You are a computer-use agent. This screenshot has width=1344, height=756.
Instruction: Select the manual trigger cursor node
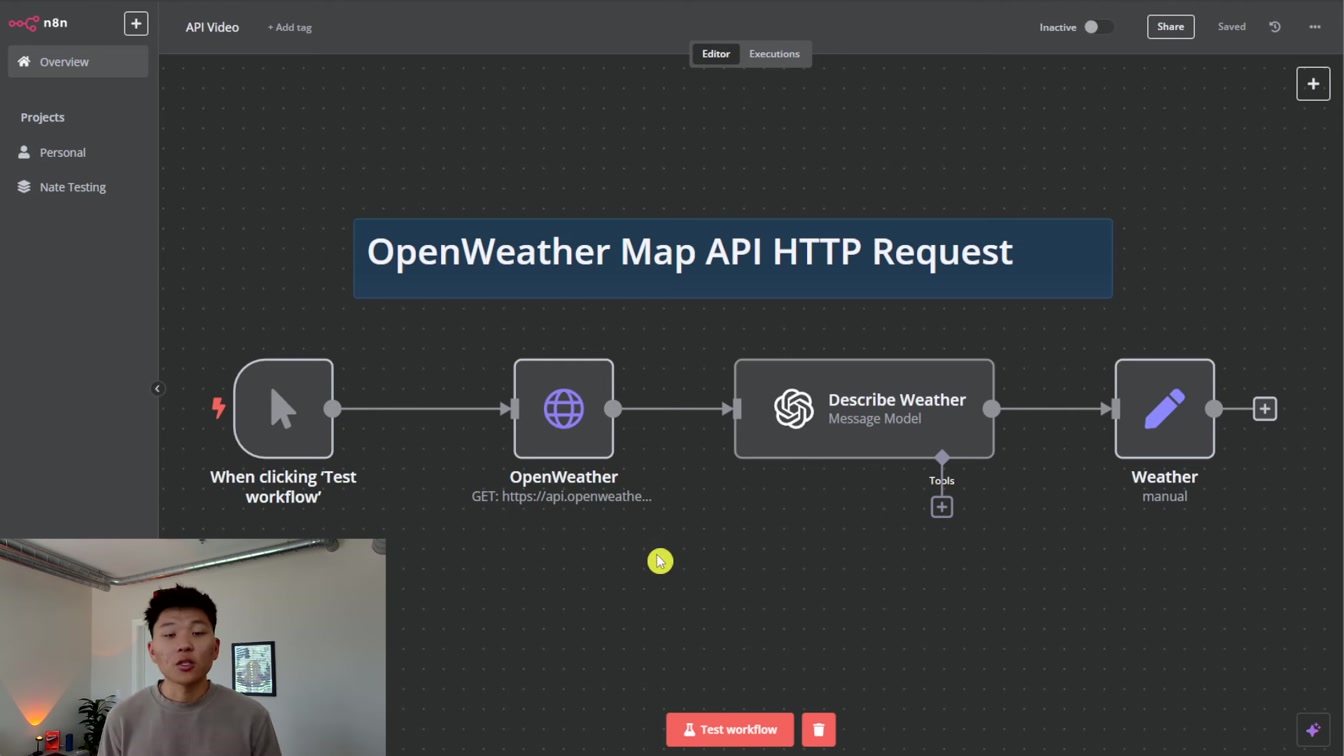point(283,408)
